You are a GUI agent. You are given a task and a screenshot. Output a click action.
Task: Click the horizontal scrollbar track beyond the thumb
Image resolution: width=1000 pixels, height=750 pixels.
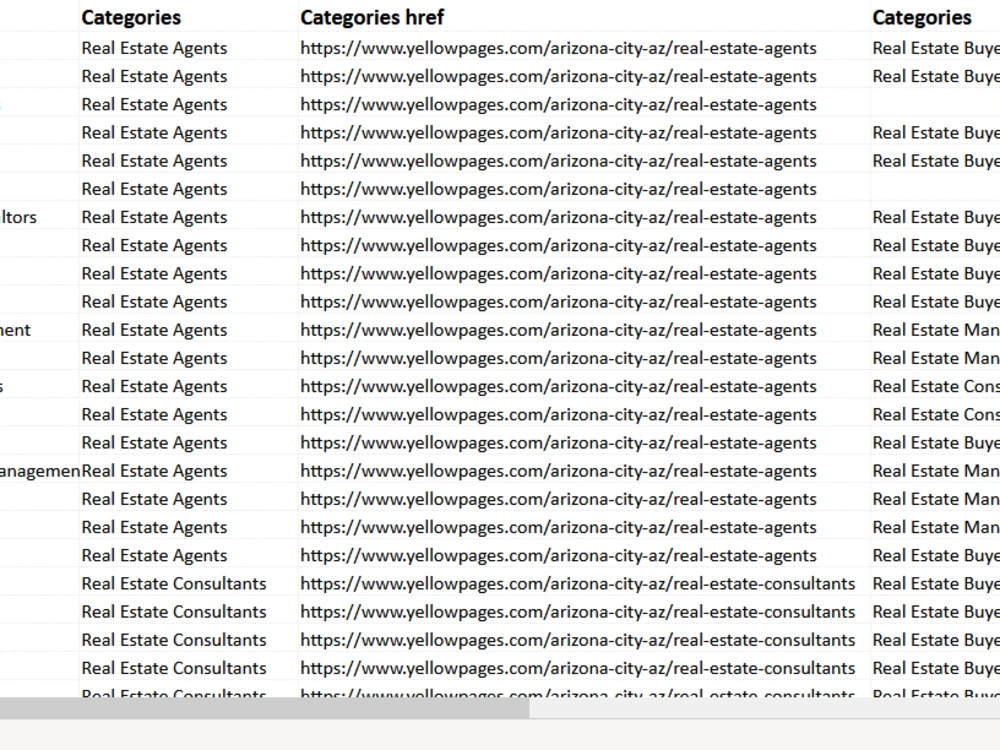pyautogui.click(x=764, y=708)
